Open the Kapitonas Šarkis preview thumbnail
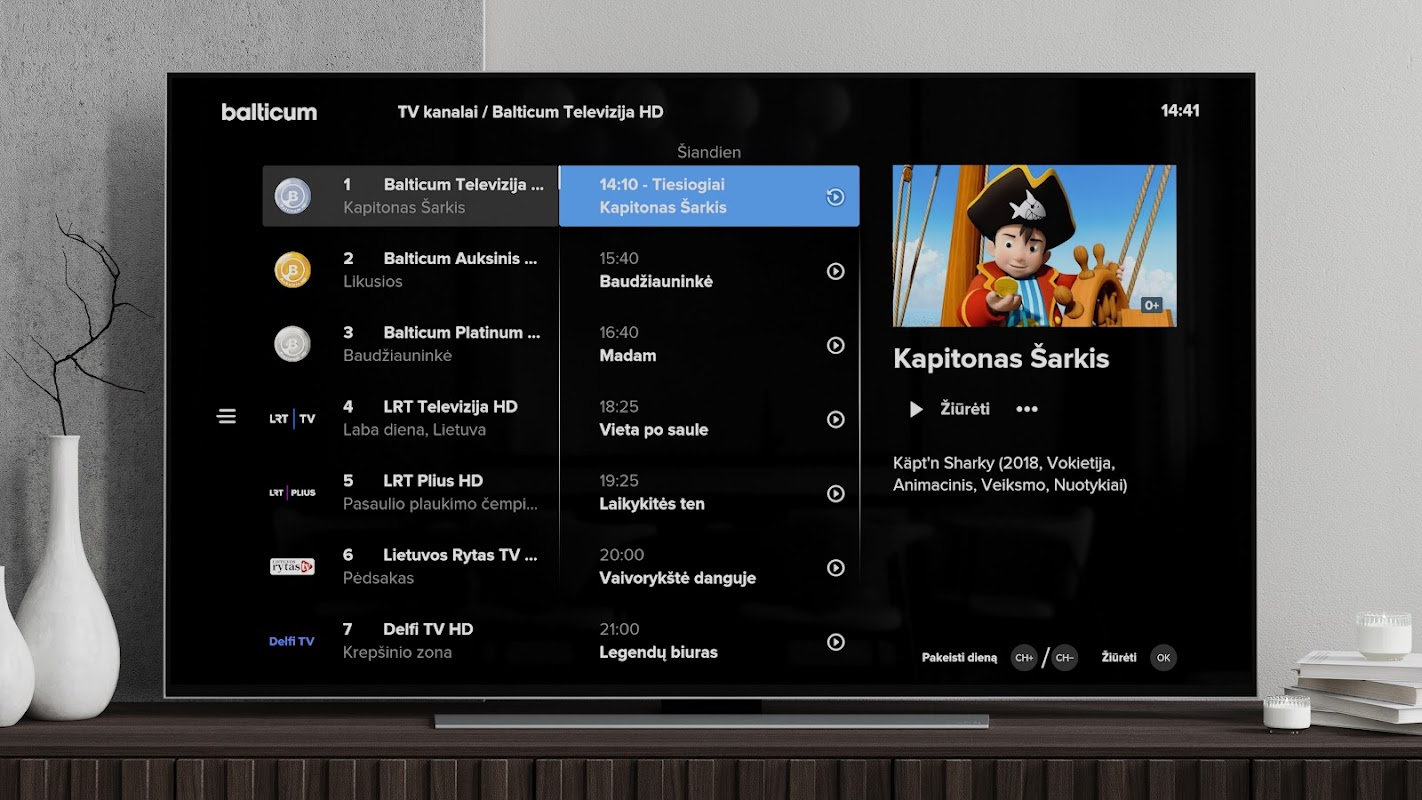 coord(1034,246)
